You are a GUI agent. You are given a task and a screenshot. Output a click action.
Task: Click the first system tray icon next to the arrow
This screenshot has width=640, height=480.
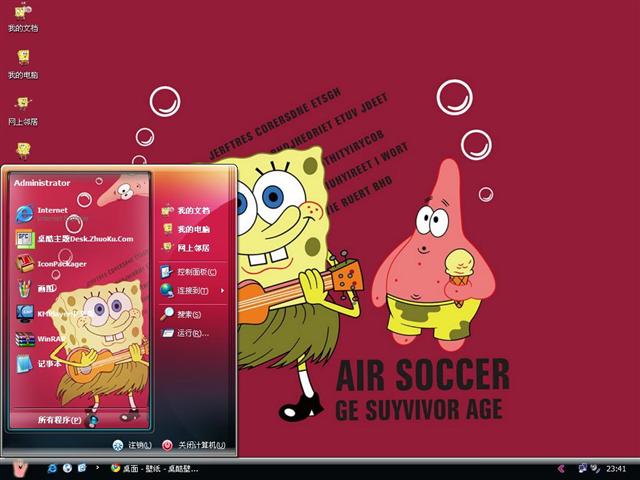582,468
